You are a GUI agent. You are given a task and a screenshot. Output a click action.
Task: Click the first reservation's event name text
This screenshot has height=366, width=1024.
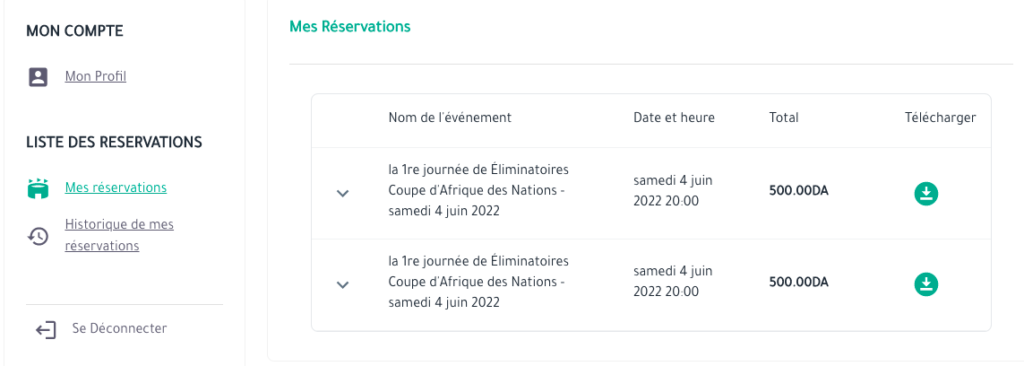click(478, 193)
